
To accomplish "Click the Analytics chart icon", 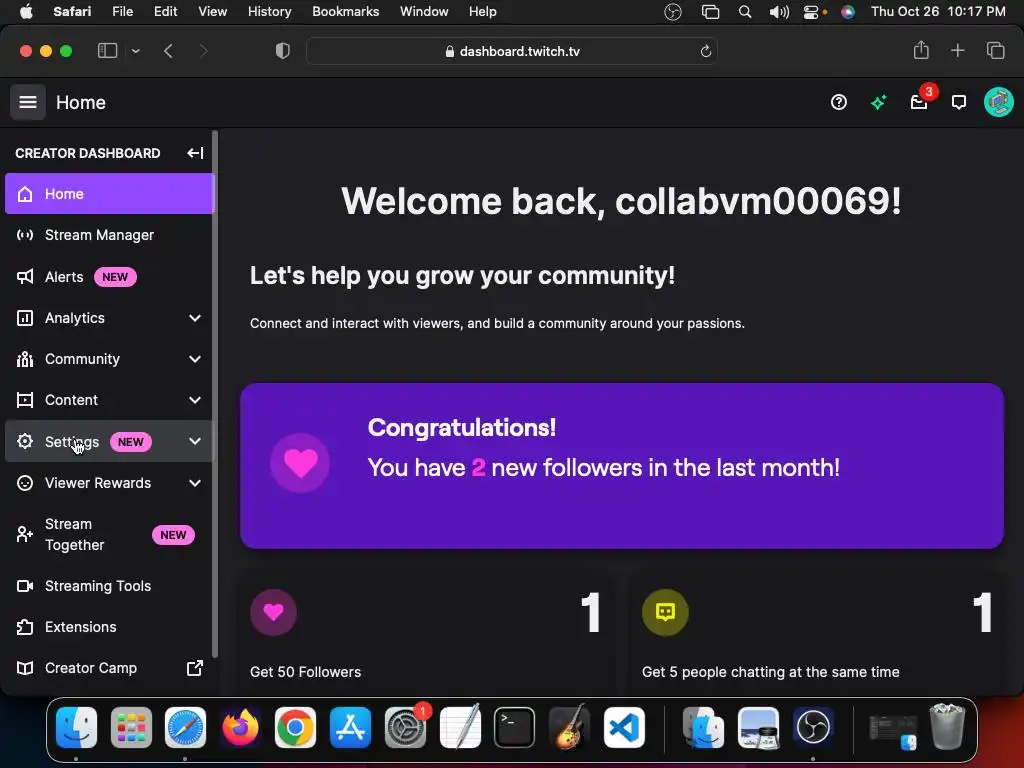I will (25, 318).
